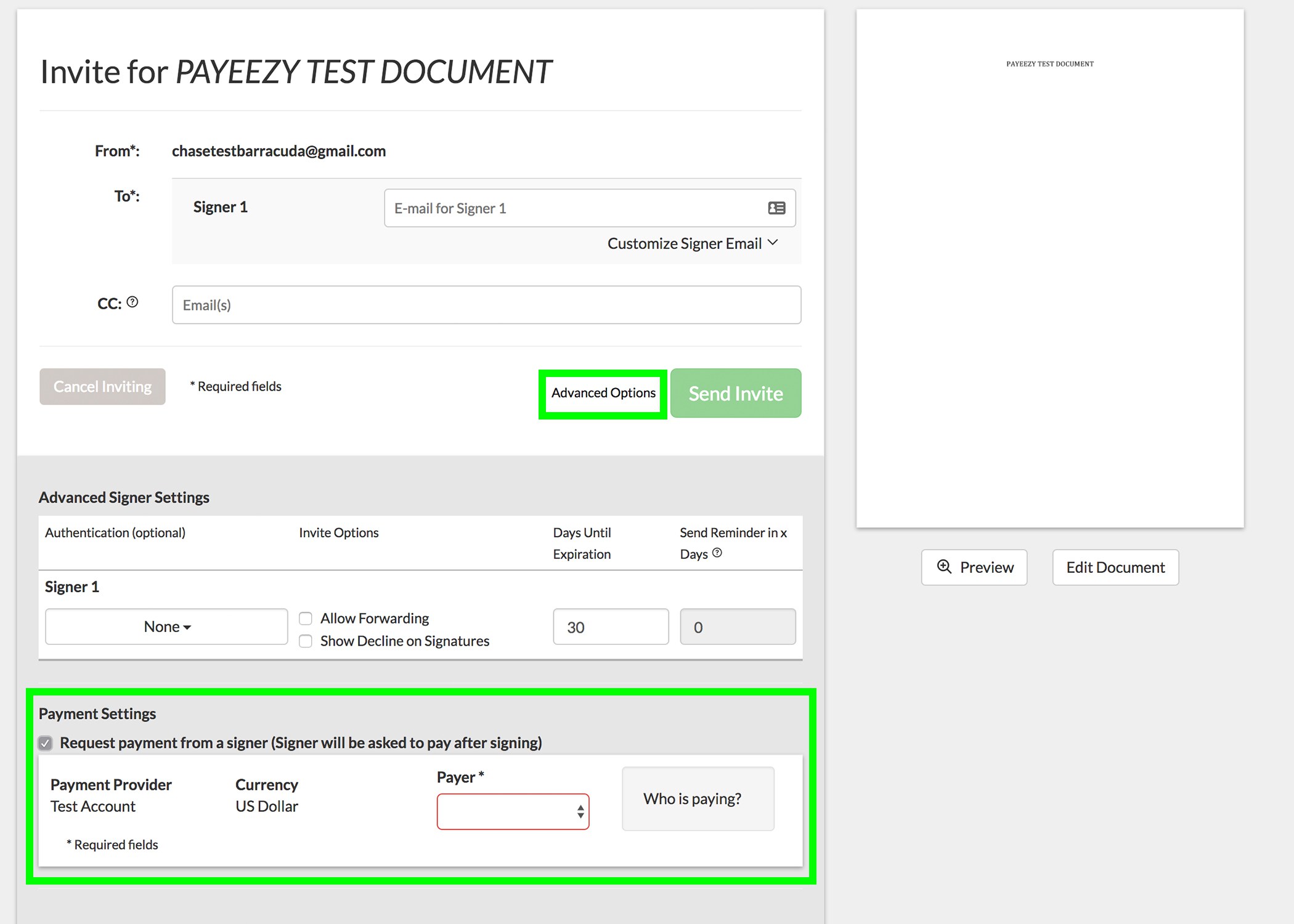Click the E-mail for Signer 1 field
Image resolution: width=1294 pixels, height=924 pixels.
(x=573, y=209)
